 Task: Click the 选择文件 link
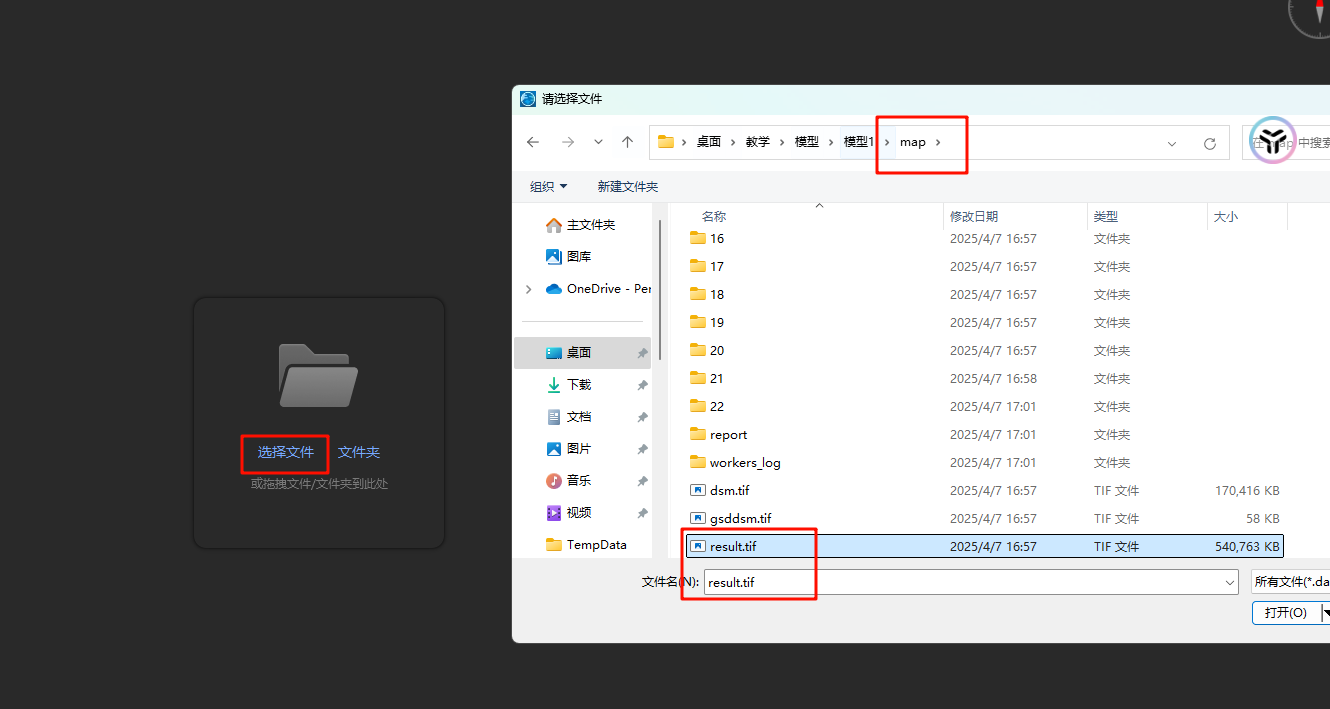point(285,453)
